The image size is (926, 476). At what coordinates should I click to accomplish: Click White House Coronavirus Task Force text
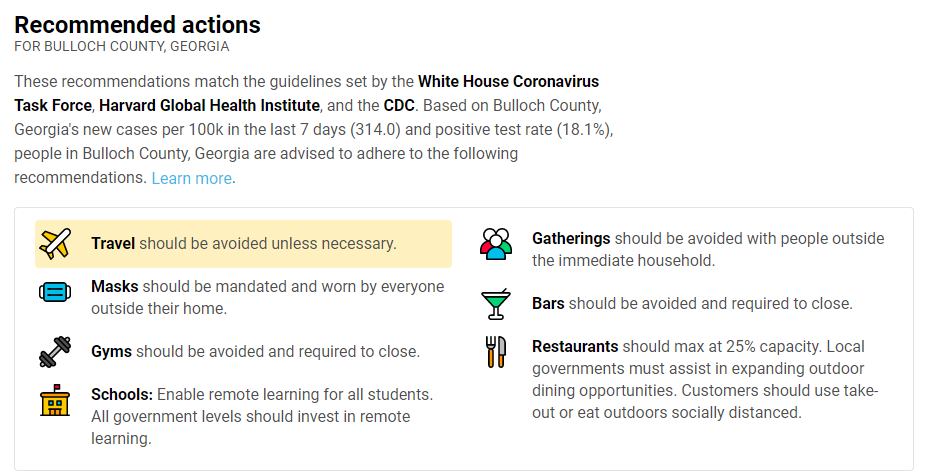point(307,93)
